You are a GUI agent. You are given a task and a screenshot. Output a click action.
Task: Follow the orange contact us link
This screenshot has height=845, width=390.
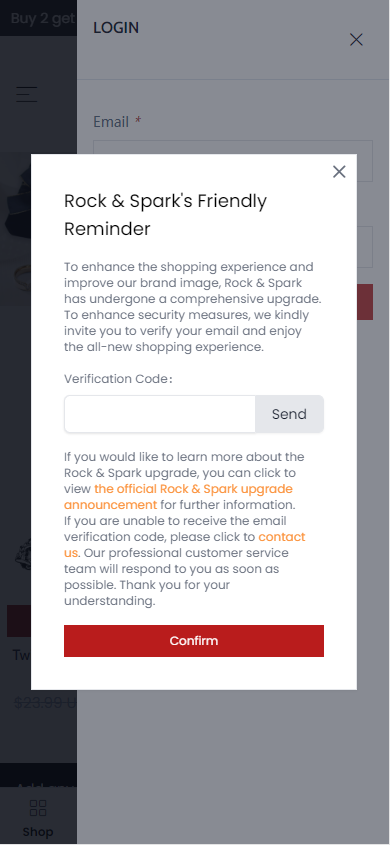click(185, 545)
